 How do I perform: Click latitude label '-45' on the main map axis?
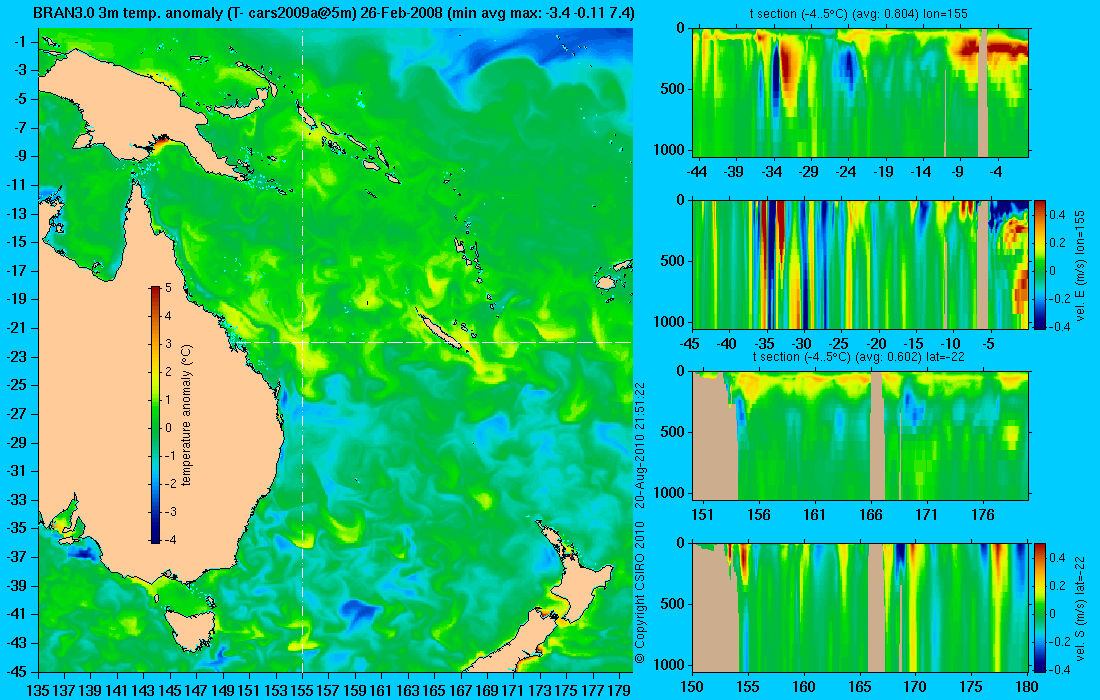[x=17, y=671]
